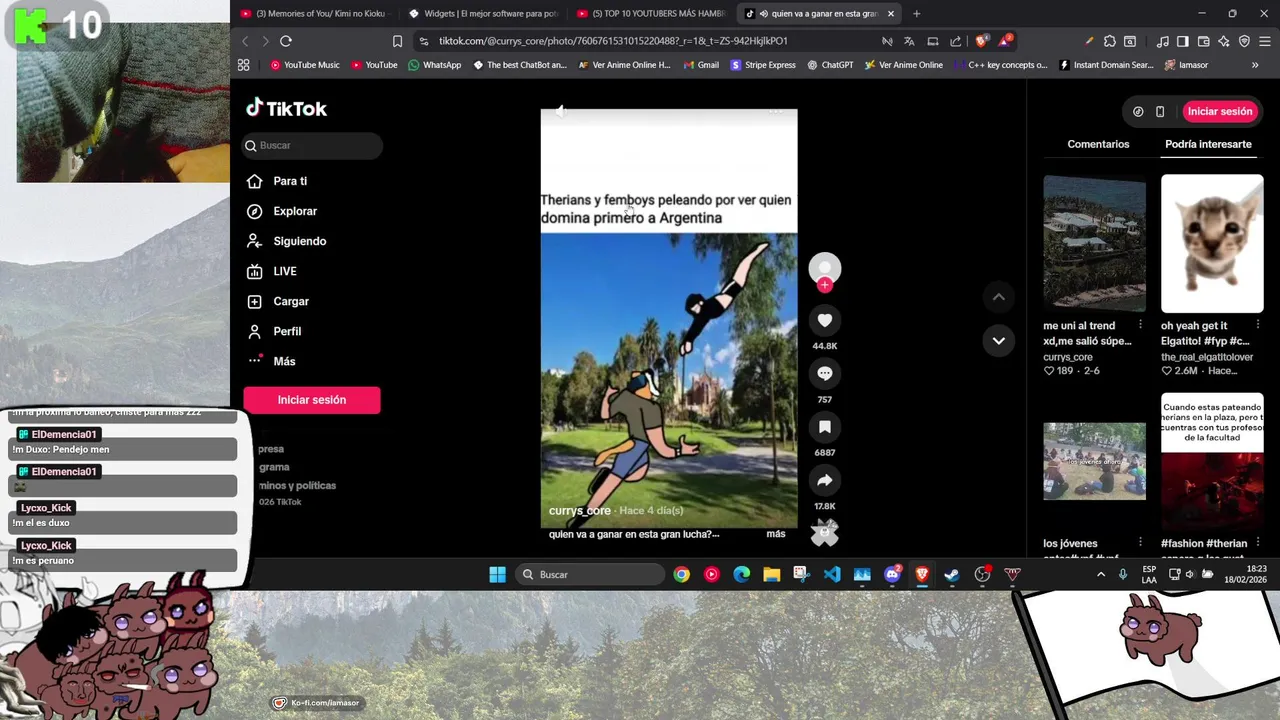
Task: Open the '#fashion #therian' video thumbnail
Action: pos(1212,461)
